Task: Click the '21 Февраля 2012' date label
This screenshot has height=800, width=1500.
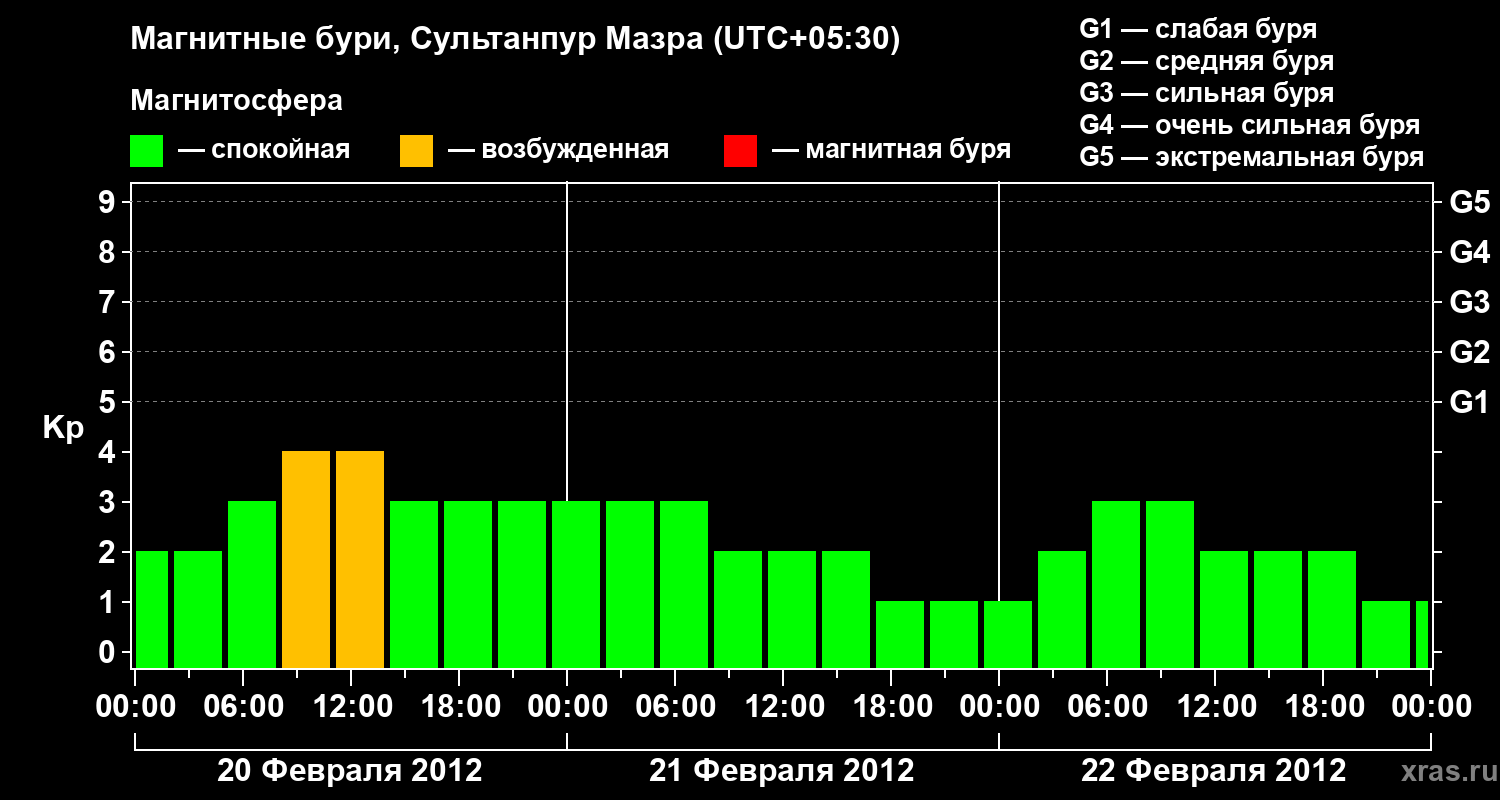Action: 782,770
